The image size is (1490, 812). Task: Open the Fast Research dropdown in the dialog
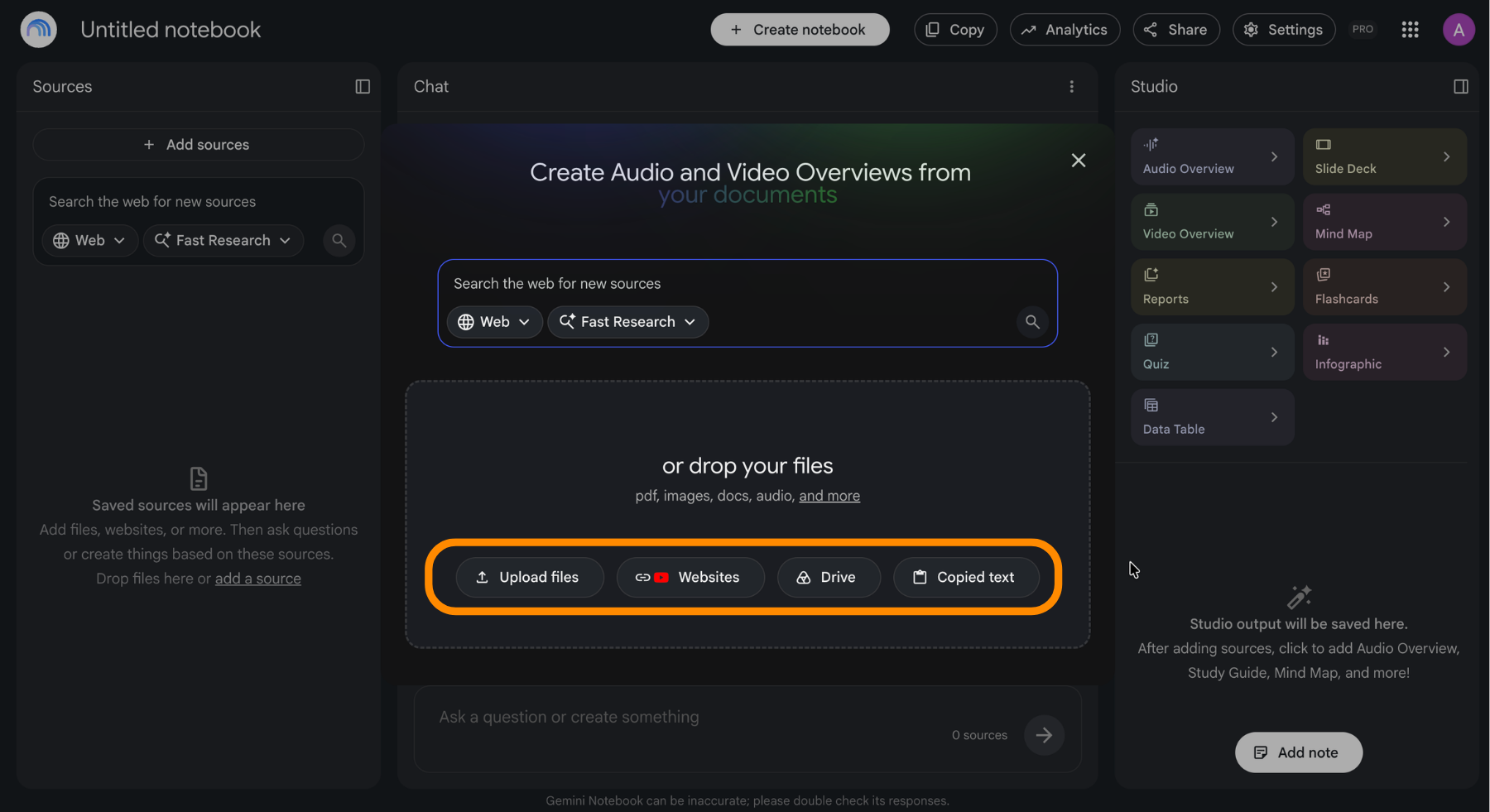tap(627, 322)
